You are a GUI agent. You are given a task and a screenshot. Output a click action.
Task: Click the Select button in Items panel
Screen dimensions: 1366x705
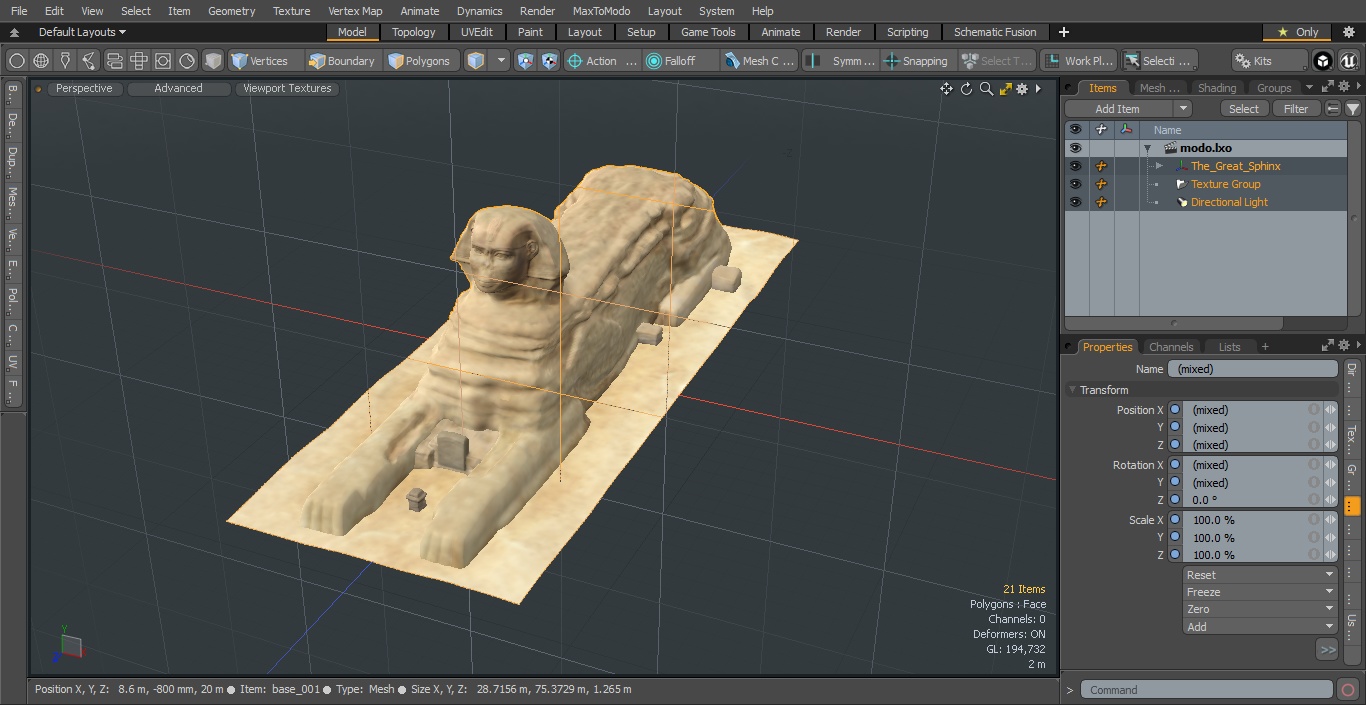click(x=1243, y=109)
